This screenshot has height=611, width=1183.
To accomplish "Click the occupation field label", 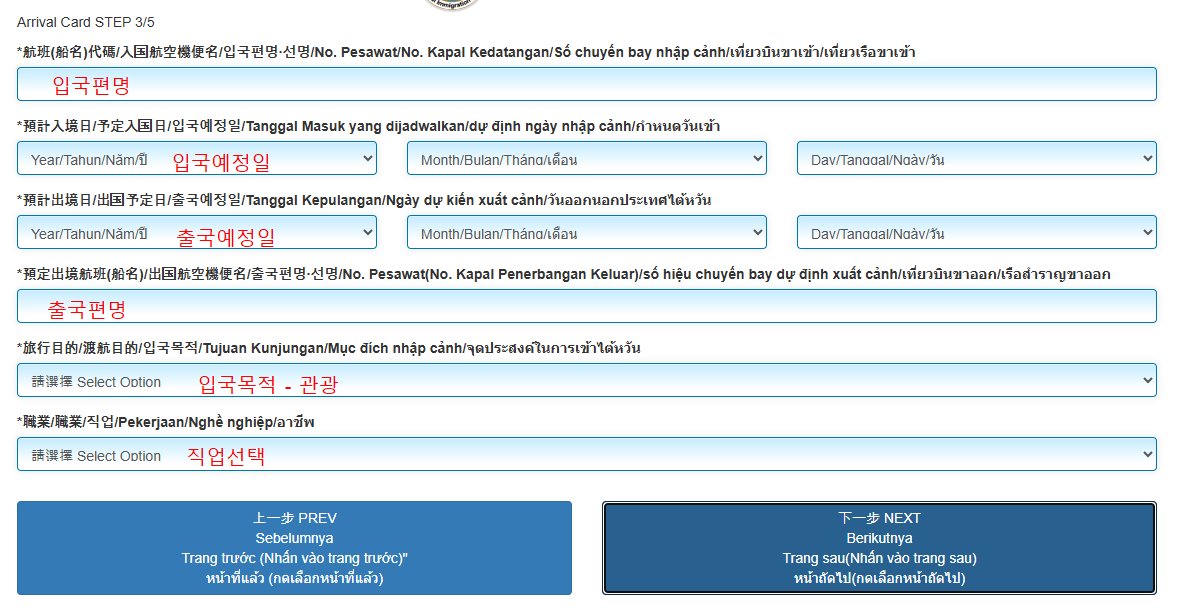I will pyautogui.click(x=165, y=422).
